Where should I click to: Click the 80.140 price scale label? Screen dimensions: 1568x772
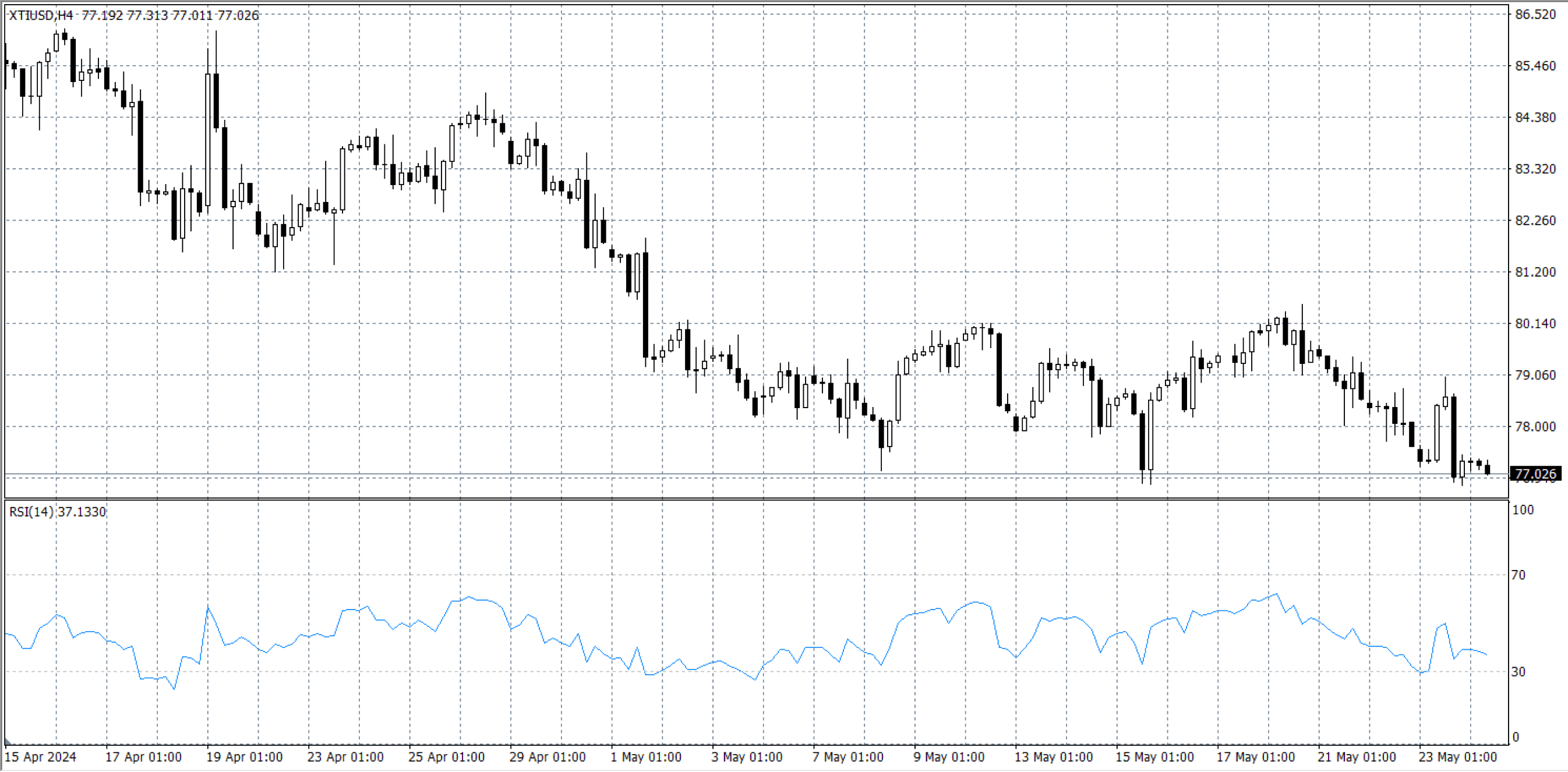[1535, 324]
